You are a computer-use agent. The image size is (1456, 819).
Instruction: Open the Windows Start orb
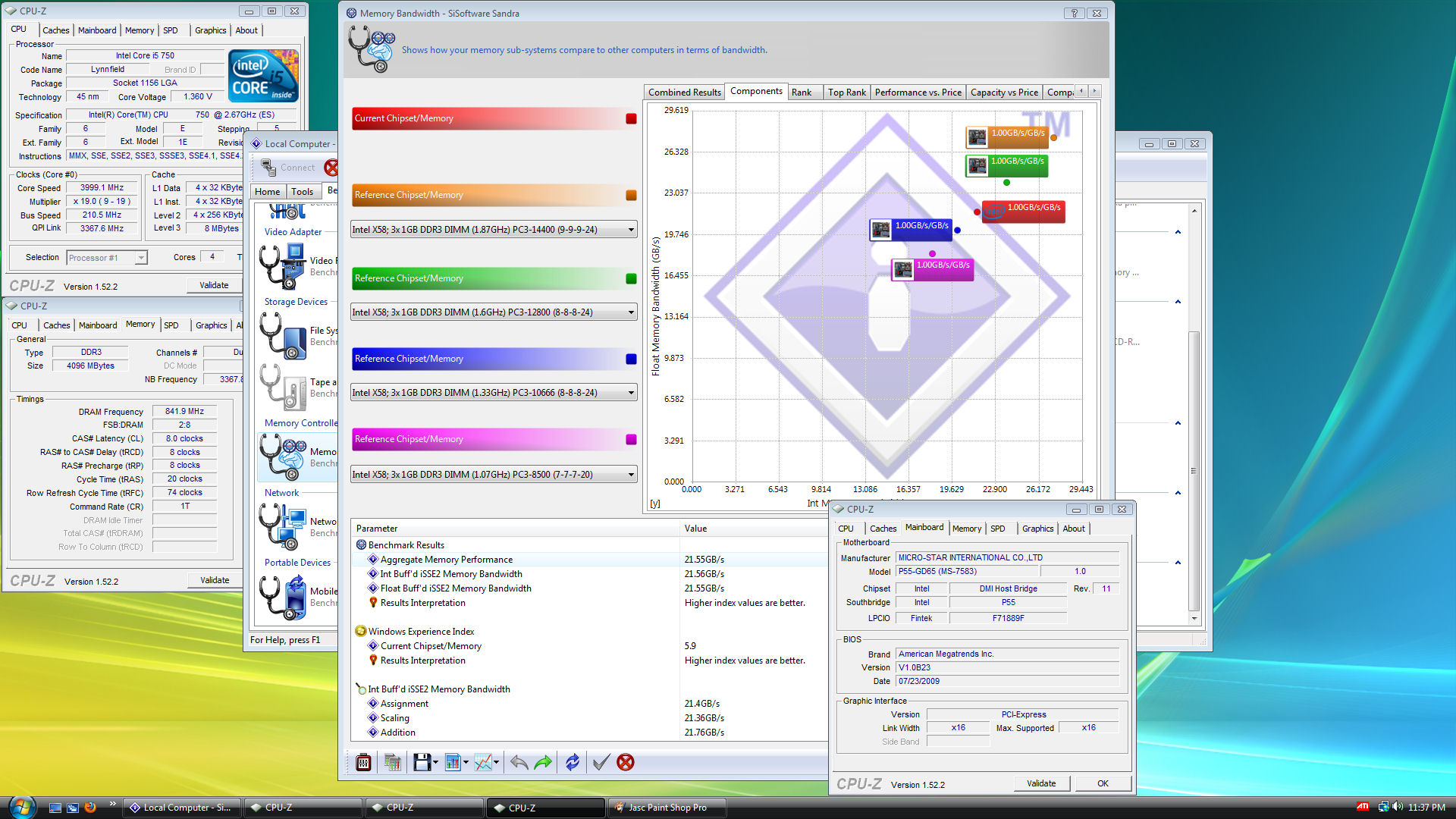[x=21, y=807]
